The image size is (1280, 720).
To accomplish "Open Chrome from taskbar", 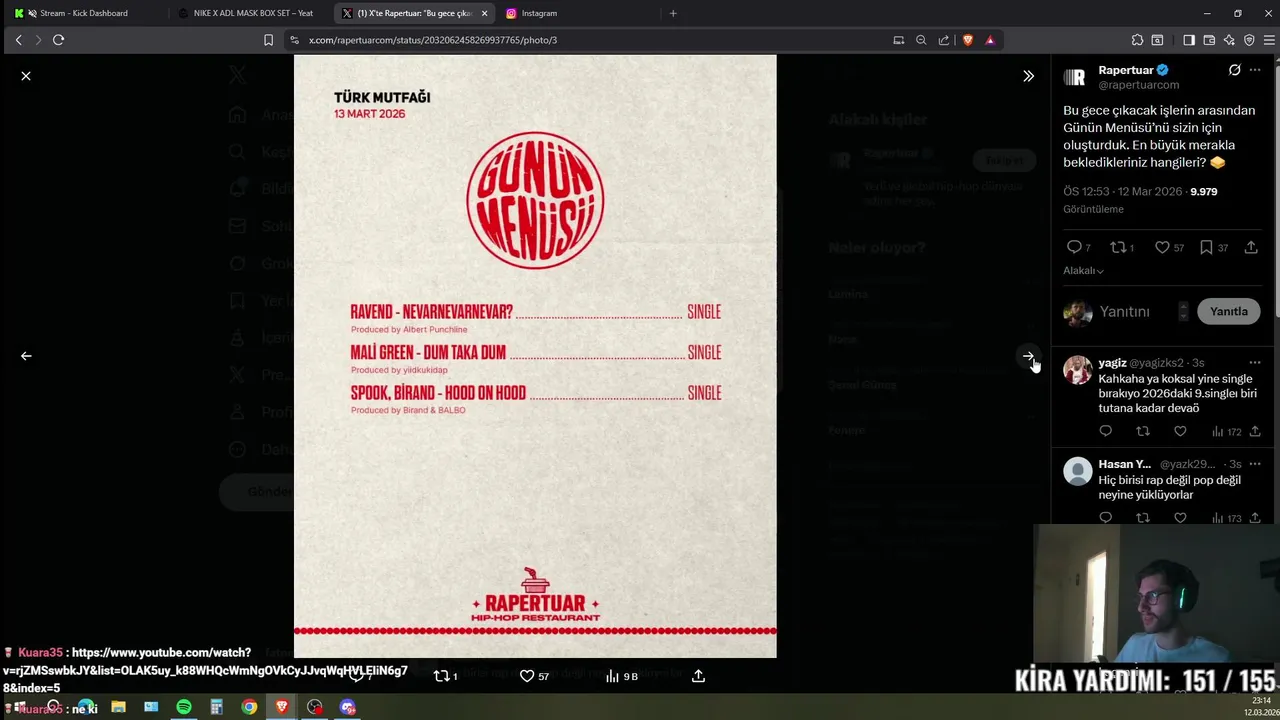I will (249, 707).
